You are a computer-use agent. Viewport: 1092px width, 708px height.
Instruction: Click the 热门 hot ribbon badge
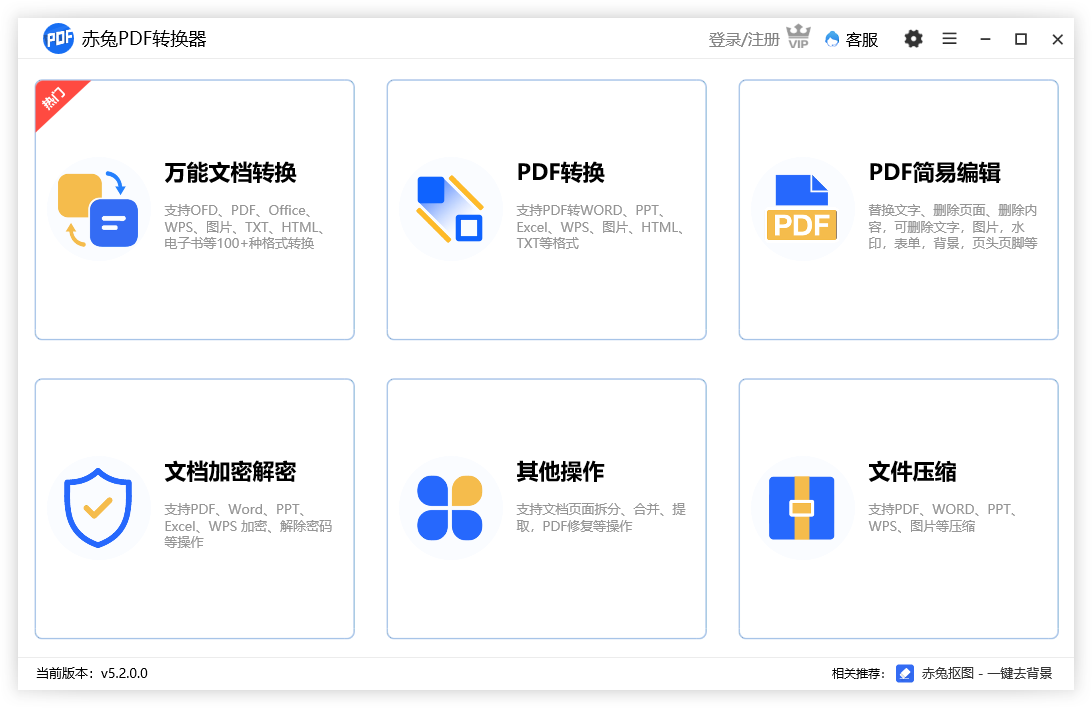52,99
